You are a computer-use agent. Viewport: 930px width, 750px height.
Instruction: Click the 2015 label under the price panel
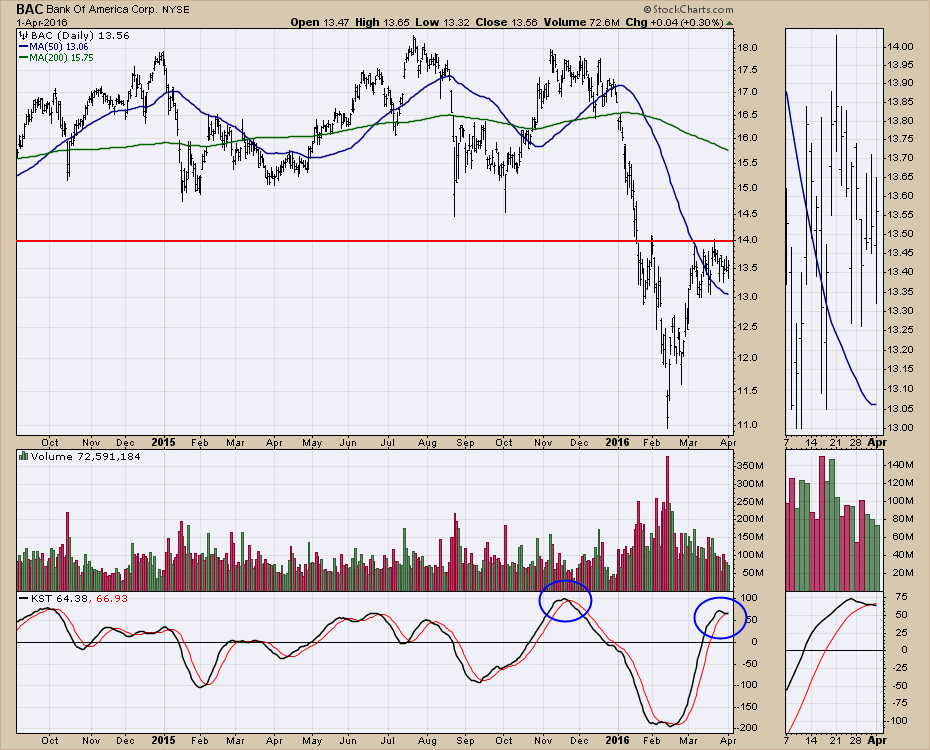click(163, 442)
